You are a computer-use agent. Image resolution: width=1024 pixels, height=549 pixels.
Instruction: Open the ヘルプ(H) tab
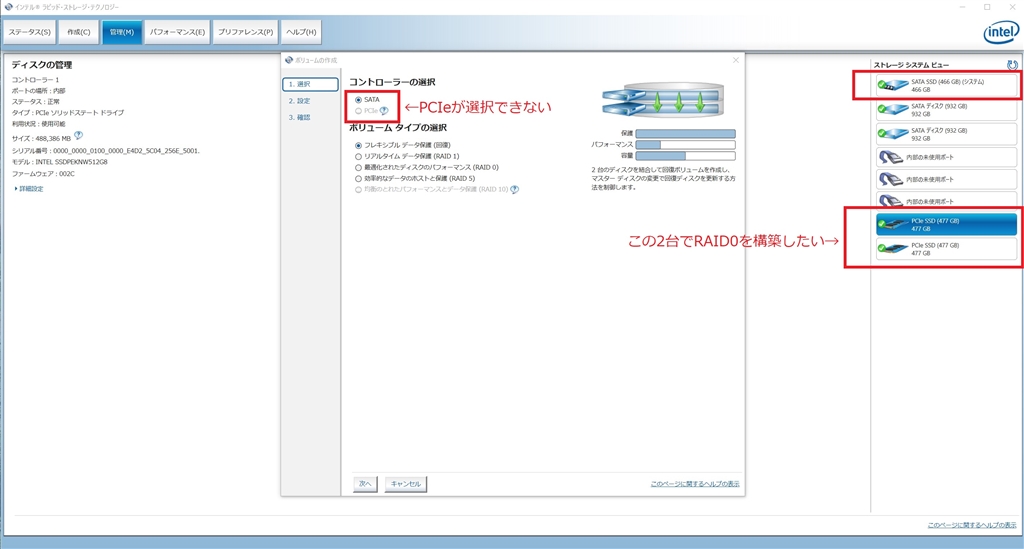click(301, 32)
